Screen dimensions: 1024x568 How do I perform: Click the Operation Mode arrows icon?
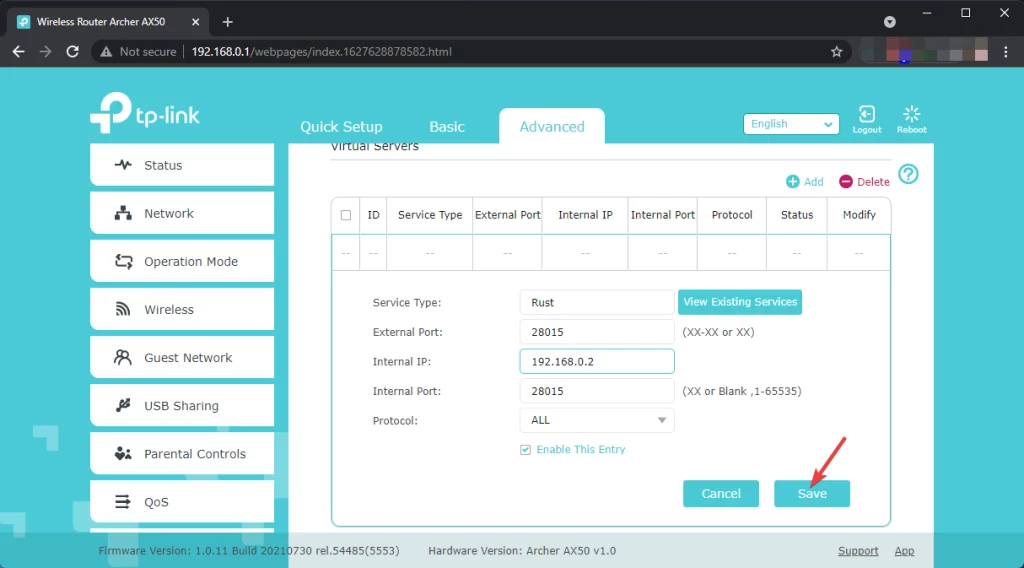(x=123, y=261)
